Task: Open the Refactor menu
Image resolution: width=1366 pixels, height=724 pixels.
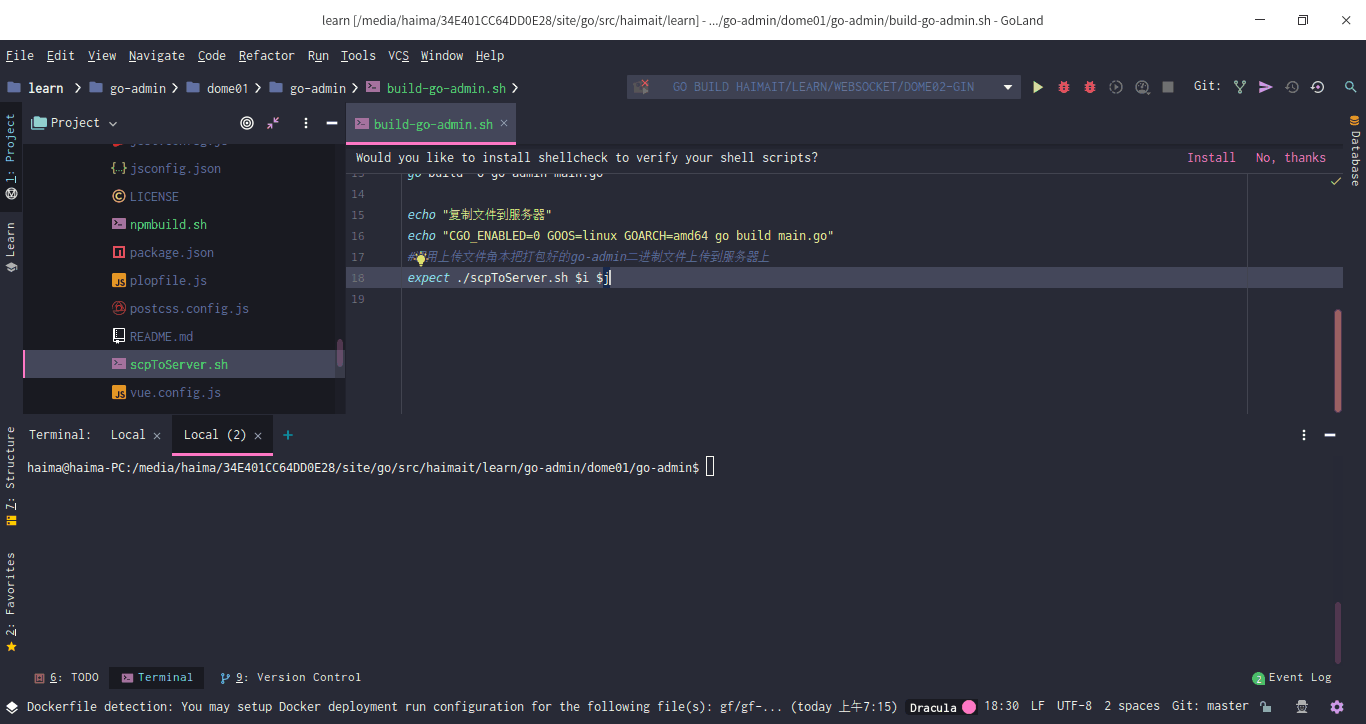Action: pos(267,56)
